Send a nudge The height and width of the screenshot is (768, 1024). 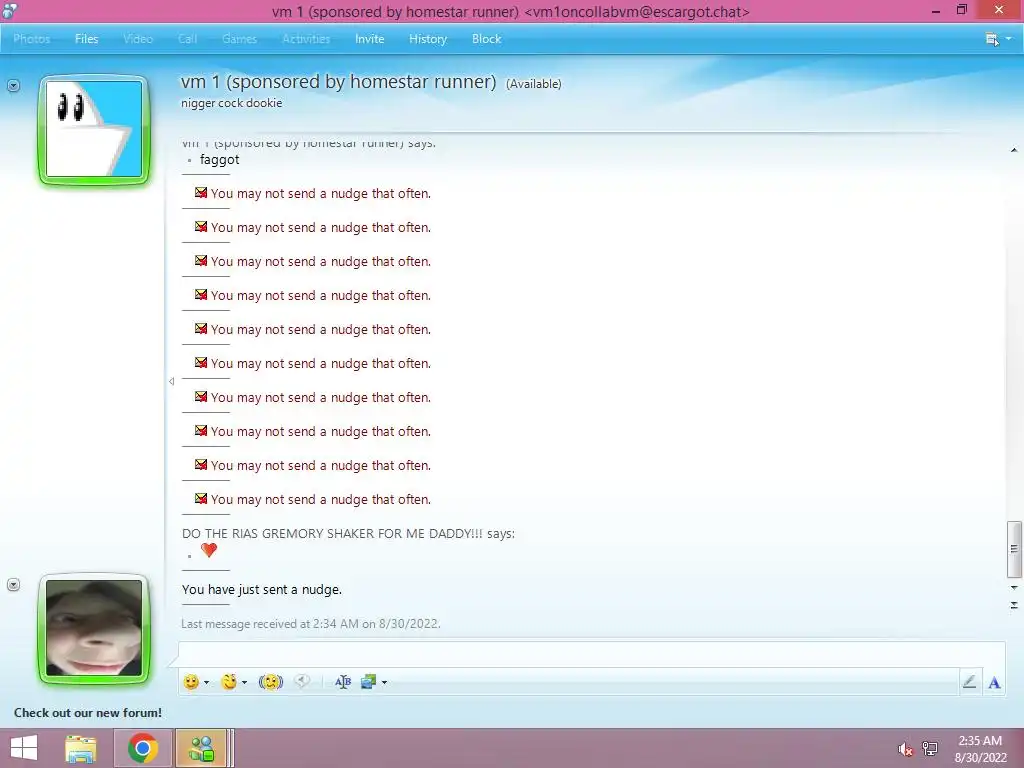pyautogui.click(x=270, y=682)
